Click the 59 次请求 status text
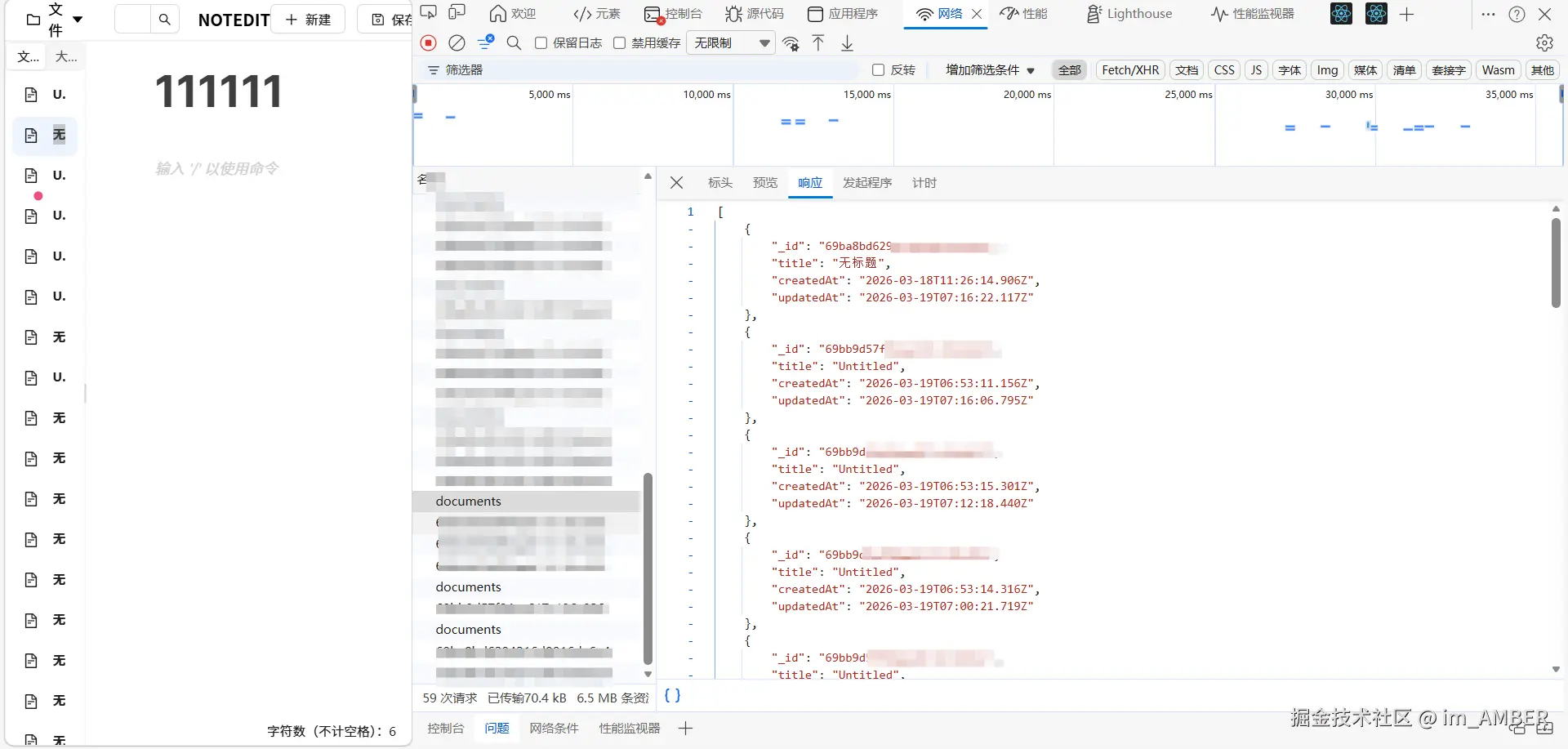The height and width of the screenshot is (749, 1568). coord(450,698)
